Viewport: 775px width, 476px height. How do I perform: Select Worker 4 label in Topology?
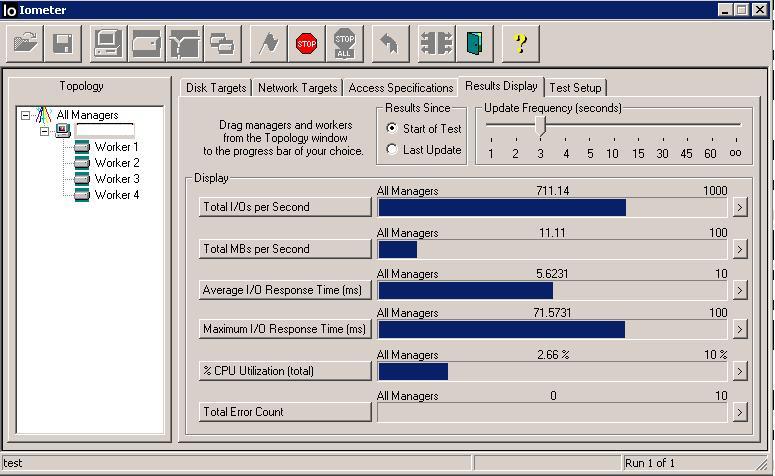117,195
